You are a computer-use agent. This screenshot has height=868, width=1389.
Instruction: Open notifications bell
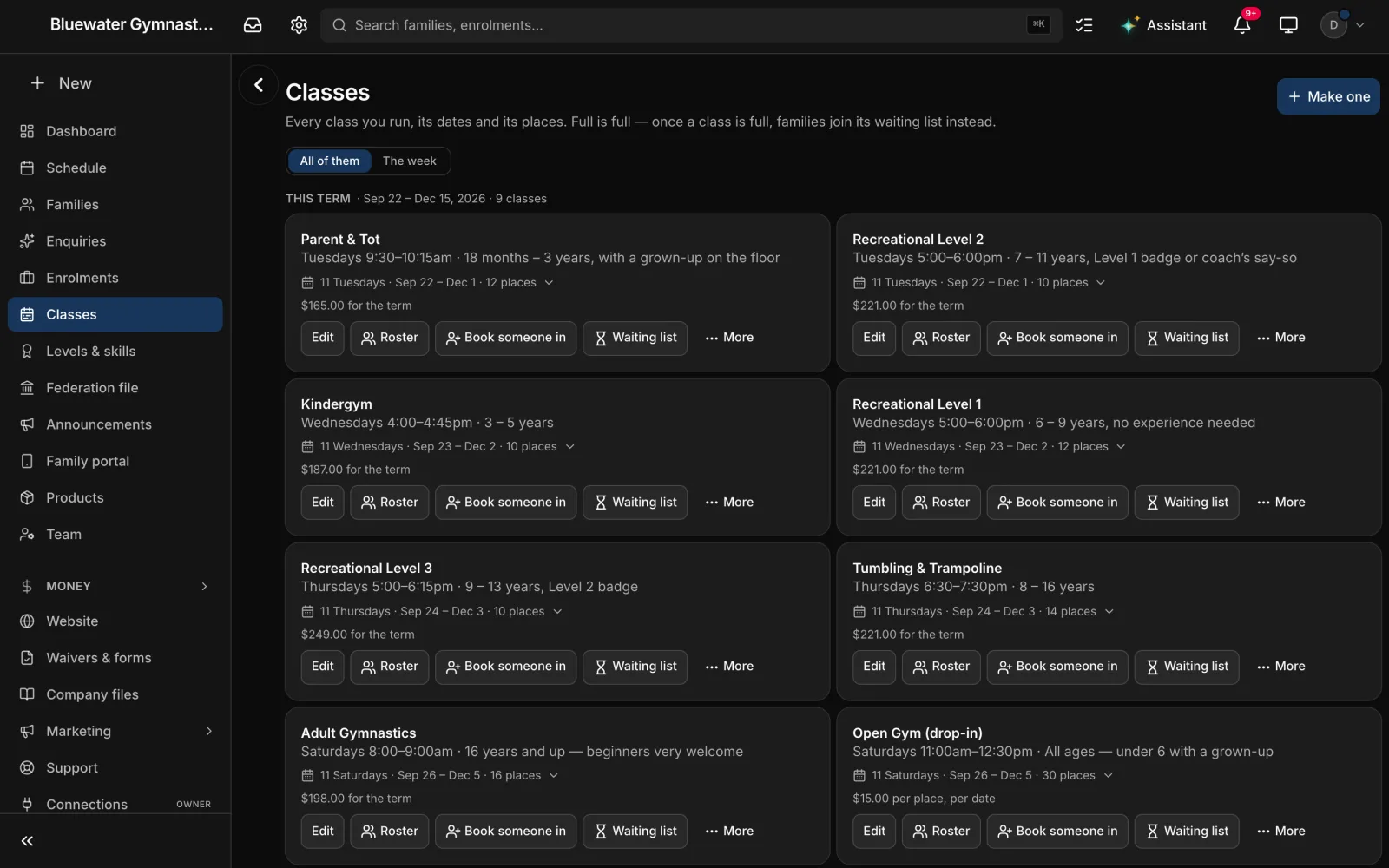(x=1242, y=25)
